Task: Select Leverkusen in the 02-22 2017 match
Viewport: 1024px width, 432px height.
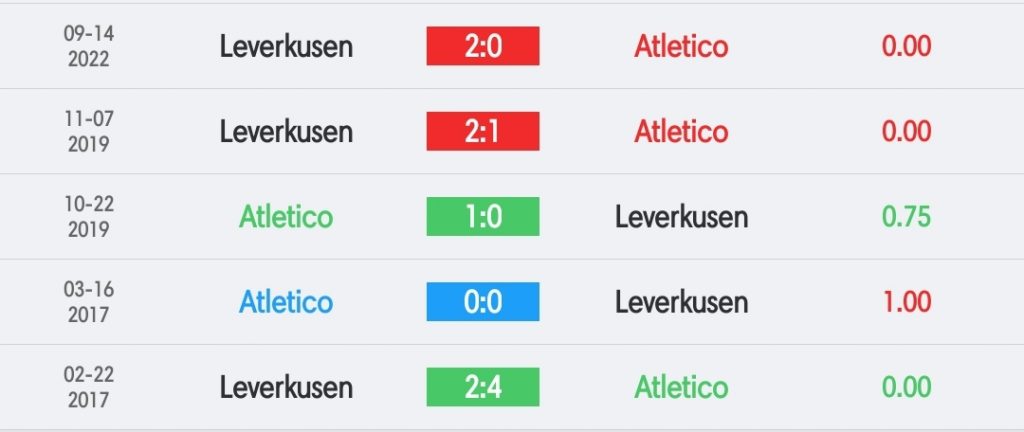Action: (x=286, y=388)
